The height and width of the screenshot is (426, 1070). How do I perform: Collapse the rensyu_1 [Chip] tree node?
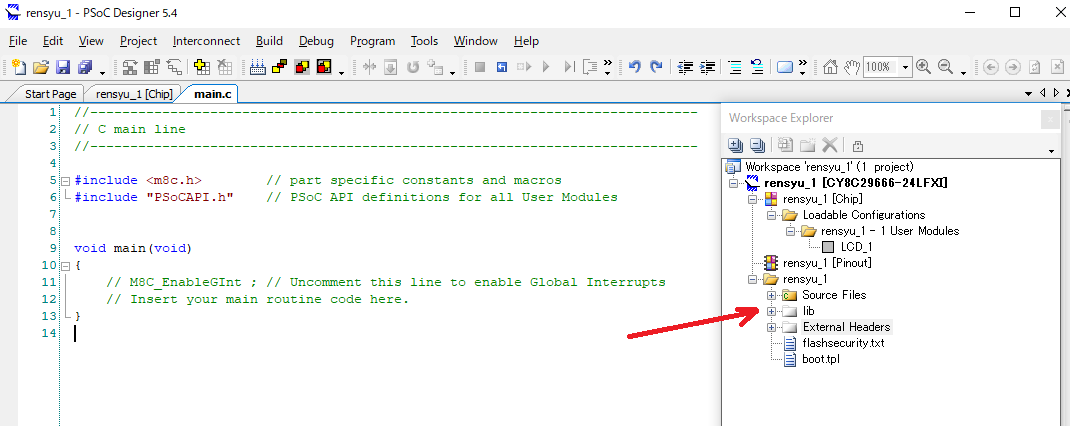[753, 199]
